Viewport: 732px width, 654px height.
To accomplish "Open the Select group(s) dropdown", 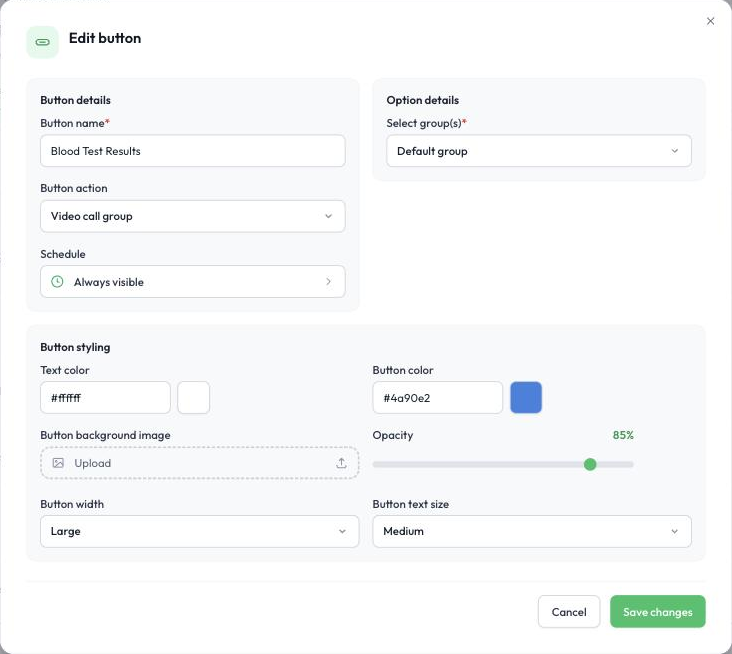I will pos(539,151).
